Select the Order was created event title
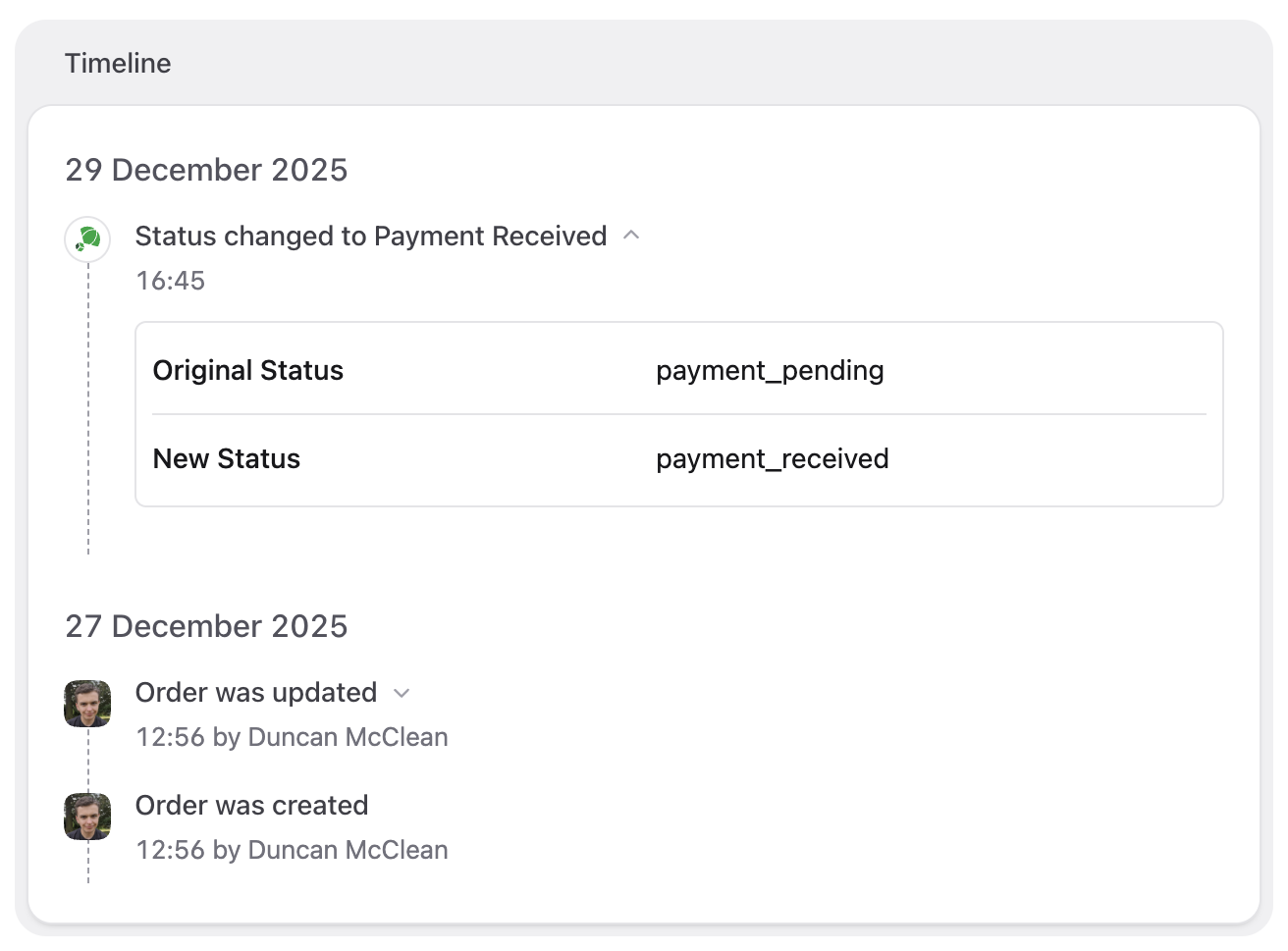 (x=251, y=805)
